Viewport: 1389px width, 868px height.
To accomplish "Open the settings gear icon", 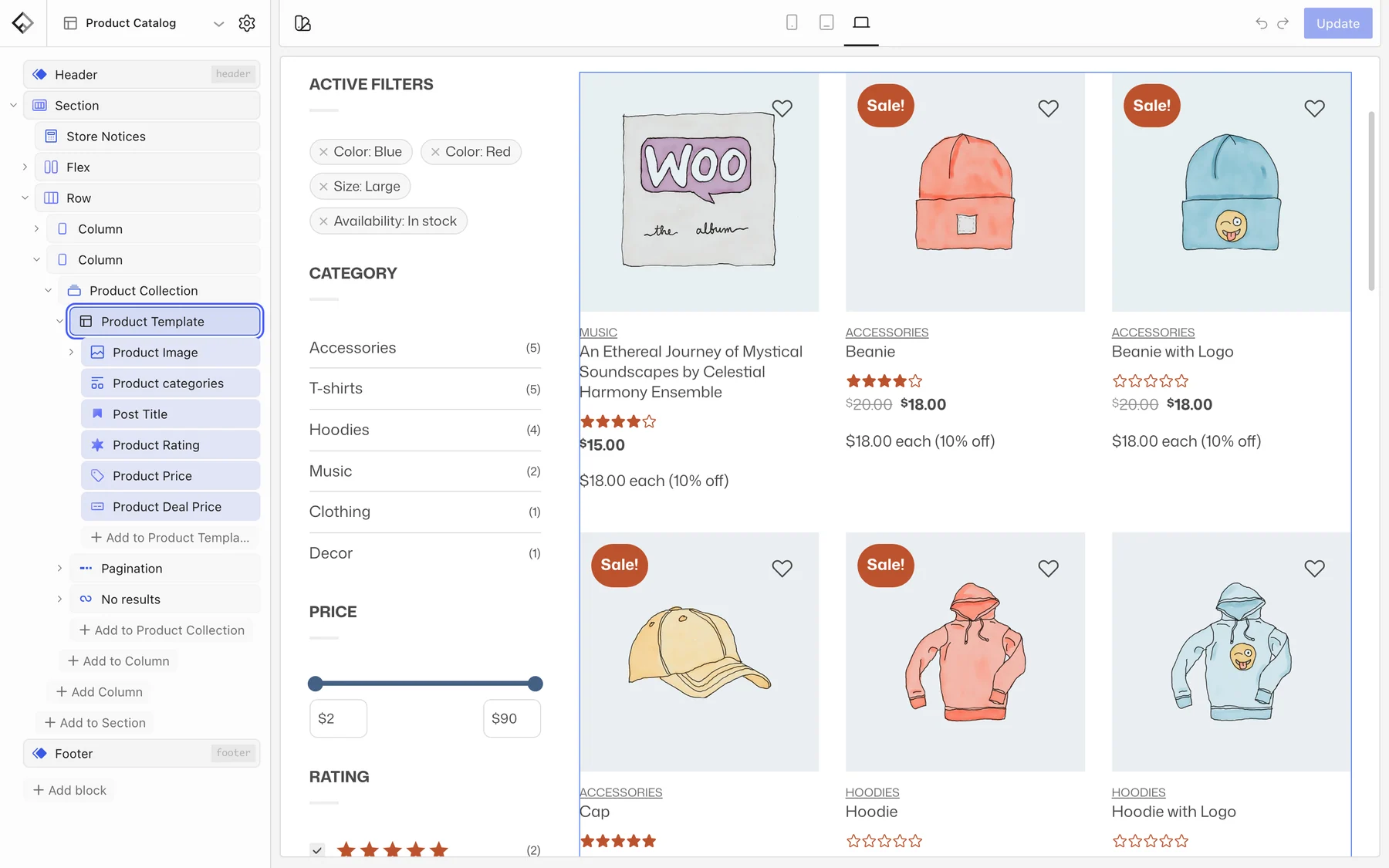I will [x=247, y=23].
